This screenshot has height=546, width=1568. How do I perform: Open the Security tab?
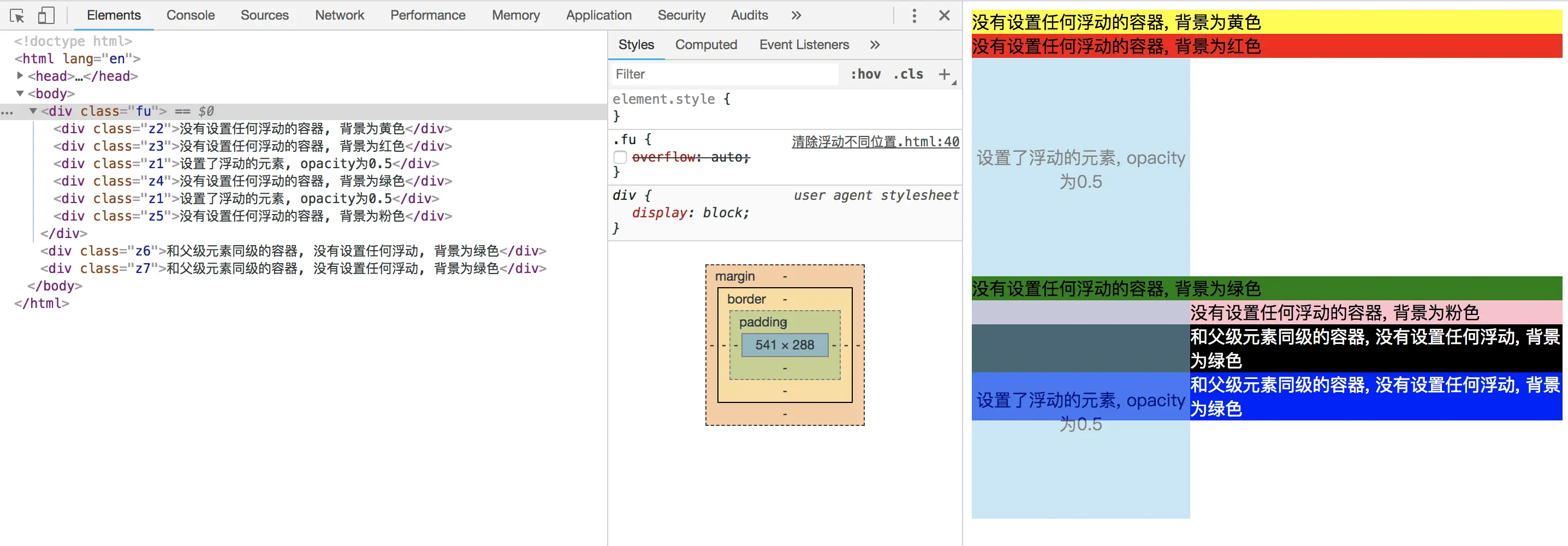(x=681, y=15)
